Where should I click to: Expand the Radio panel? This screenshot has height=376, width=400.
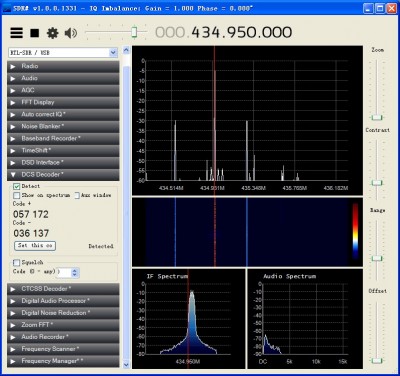click(63, 66)
